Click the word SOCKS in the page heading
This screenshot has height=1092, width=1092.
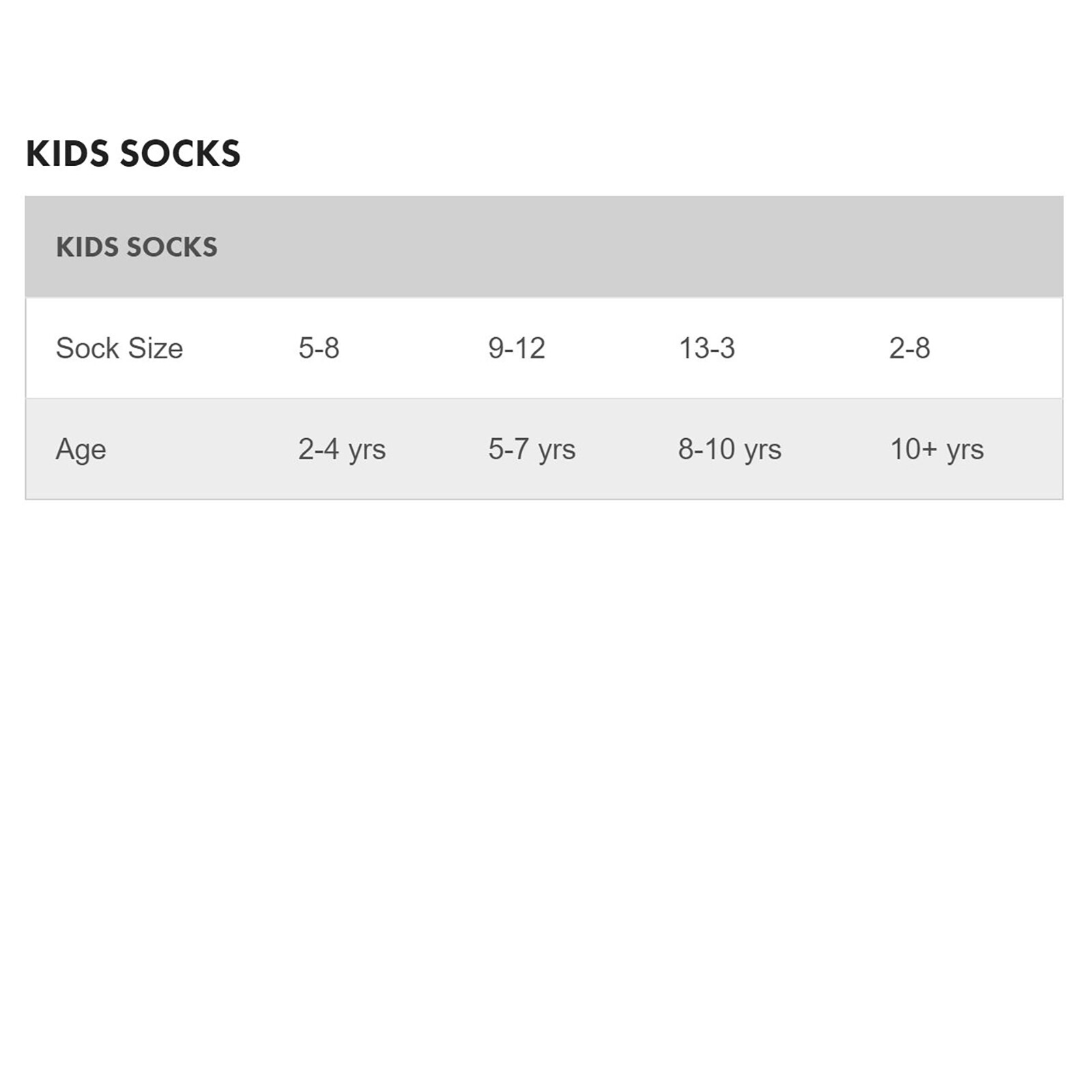(181, 154)
